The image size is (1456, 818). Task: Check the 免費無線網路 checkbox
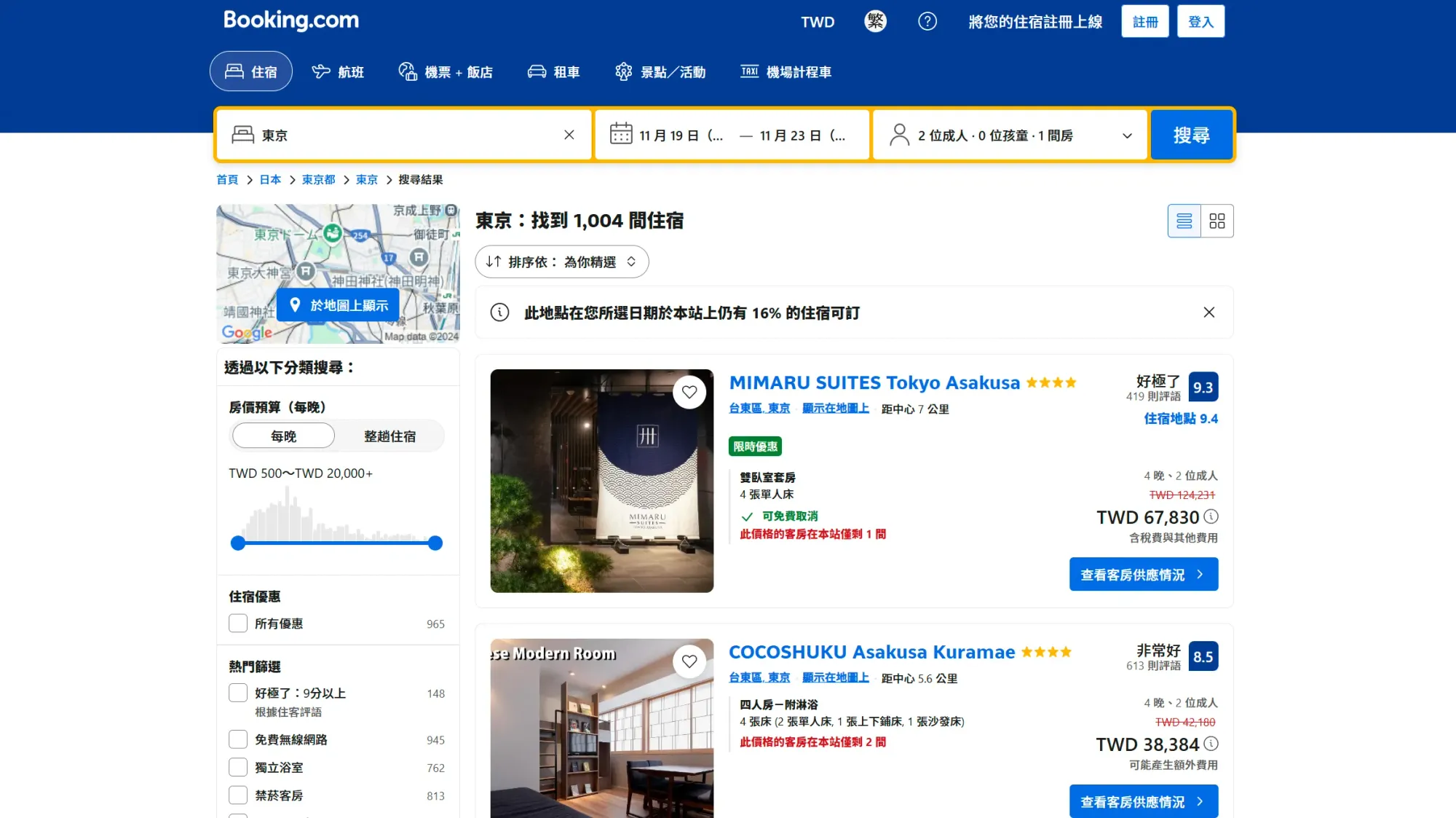click(238, 739)
